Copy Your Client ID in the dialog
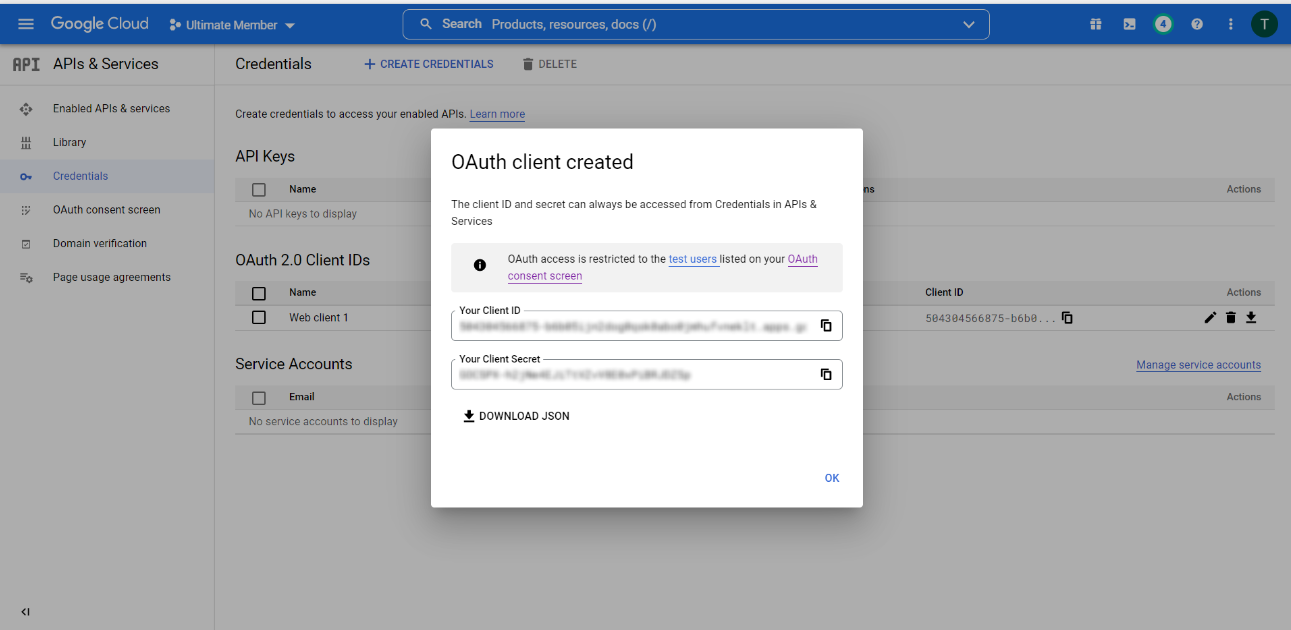This screenshot has height=630, width=1291. point(826,326)
